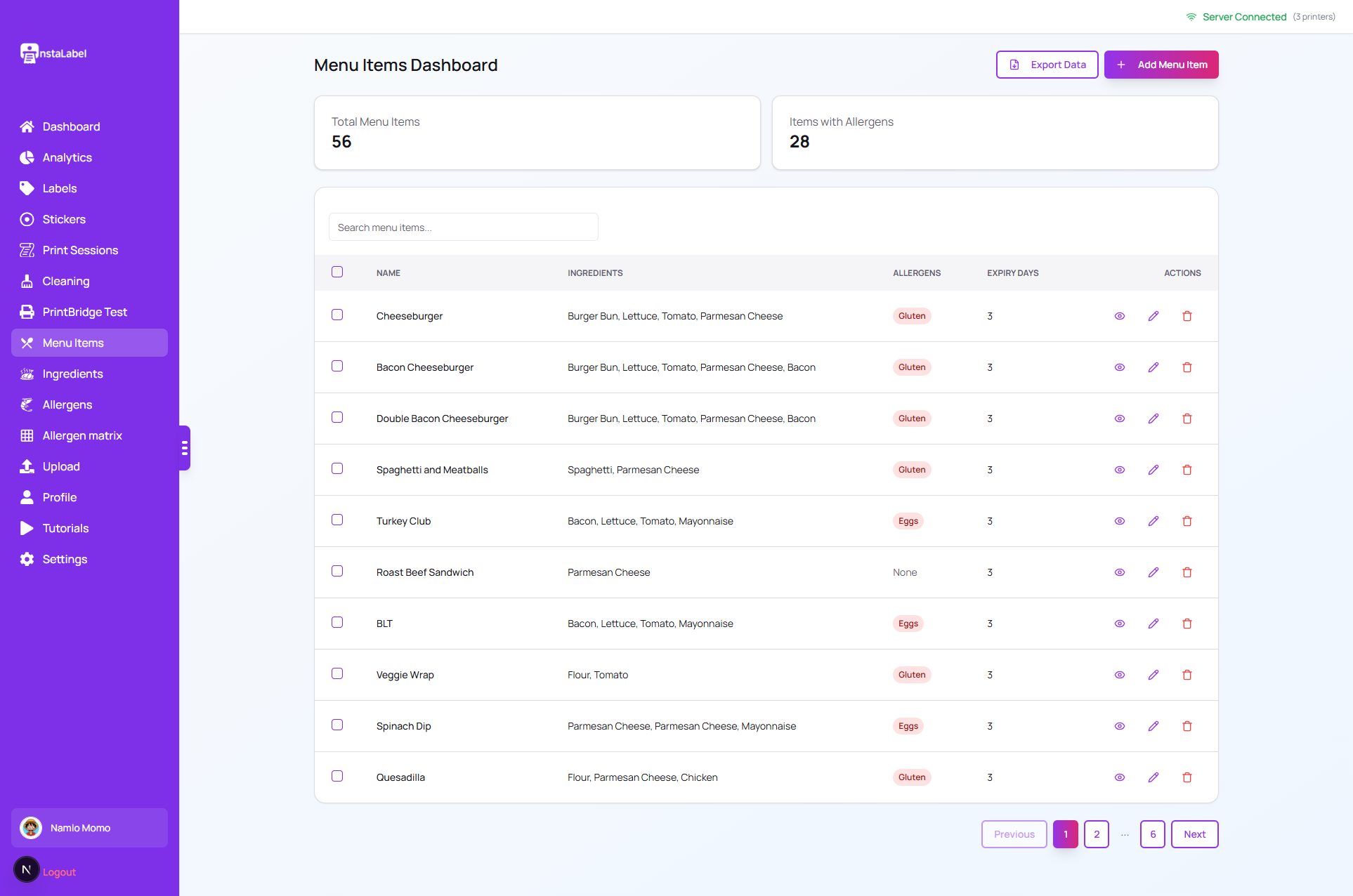Viewport: 1353px width, 896px height.
Task: Check the select-all checkbox in table header
Action: 337,272
